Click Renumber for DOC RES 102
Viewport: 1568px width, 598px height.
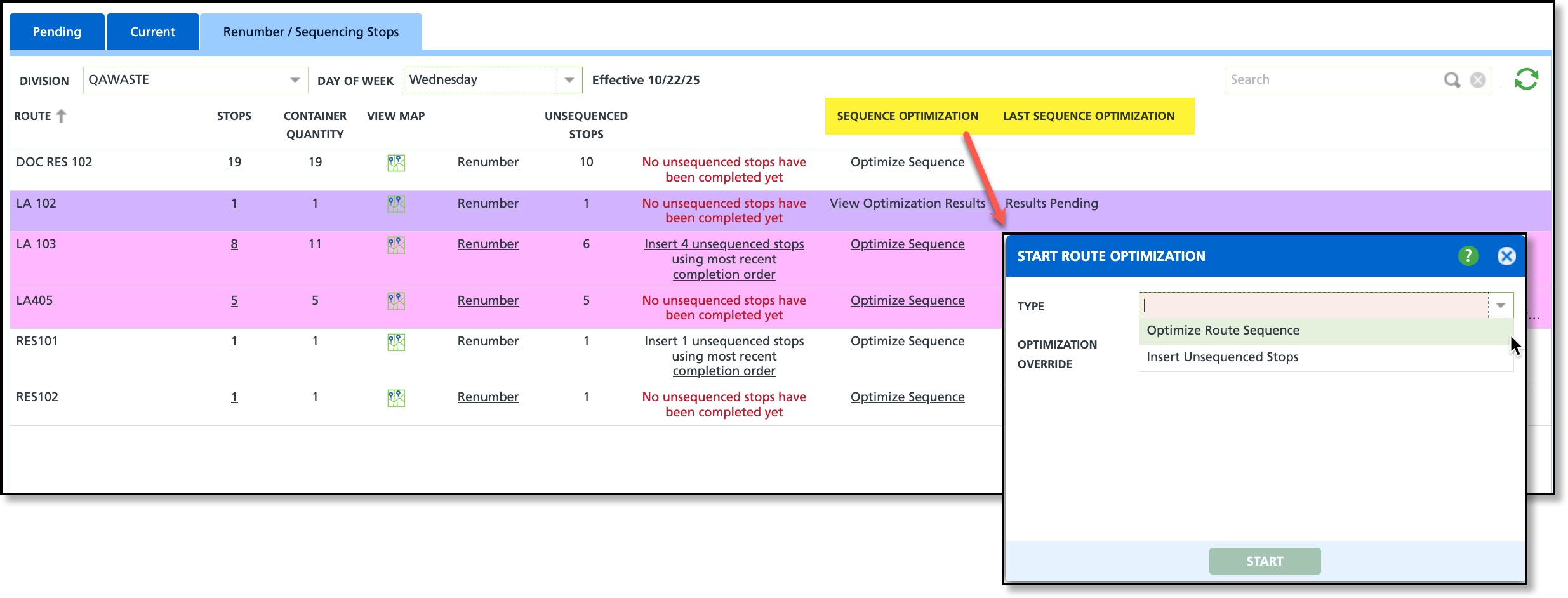click(x=488, y=162)
